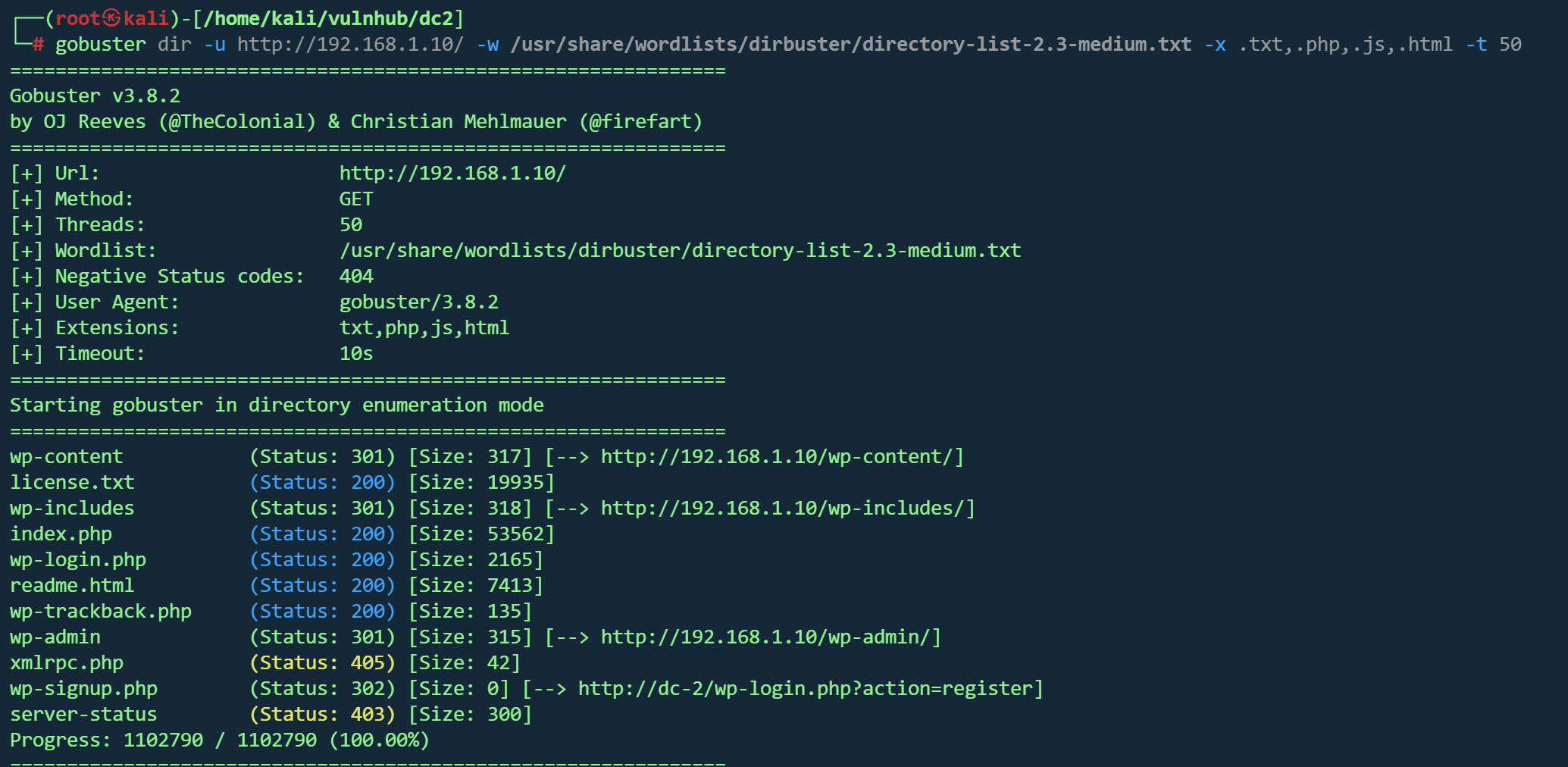Click the xmlrpc.php result entry
The image size is (1568, 767).
pos(66,663)
